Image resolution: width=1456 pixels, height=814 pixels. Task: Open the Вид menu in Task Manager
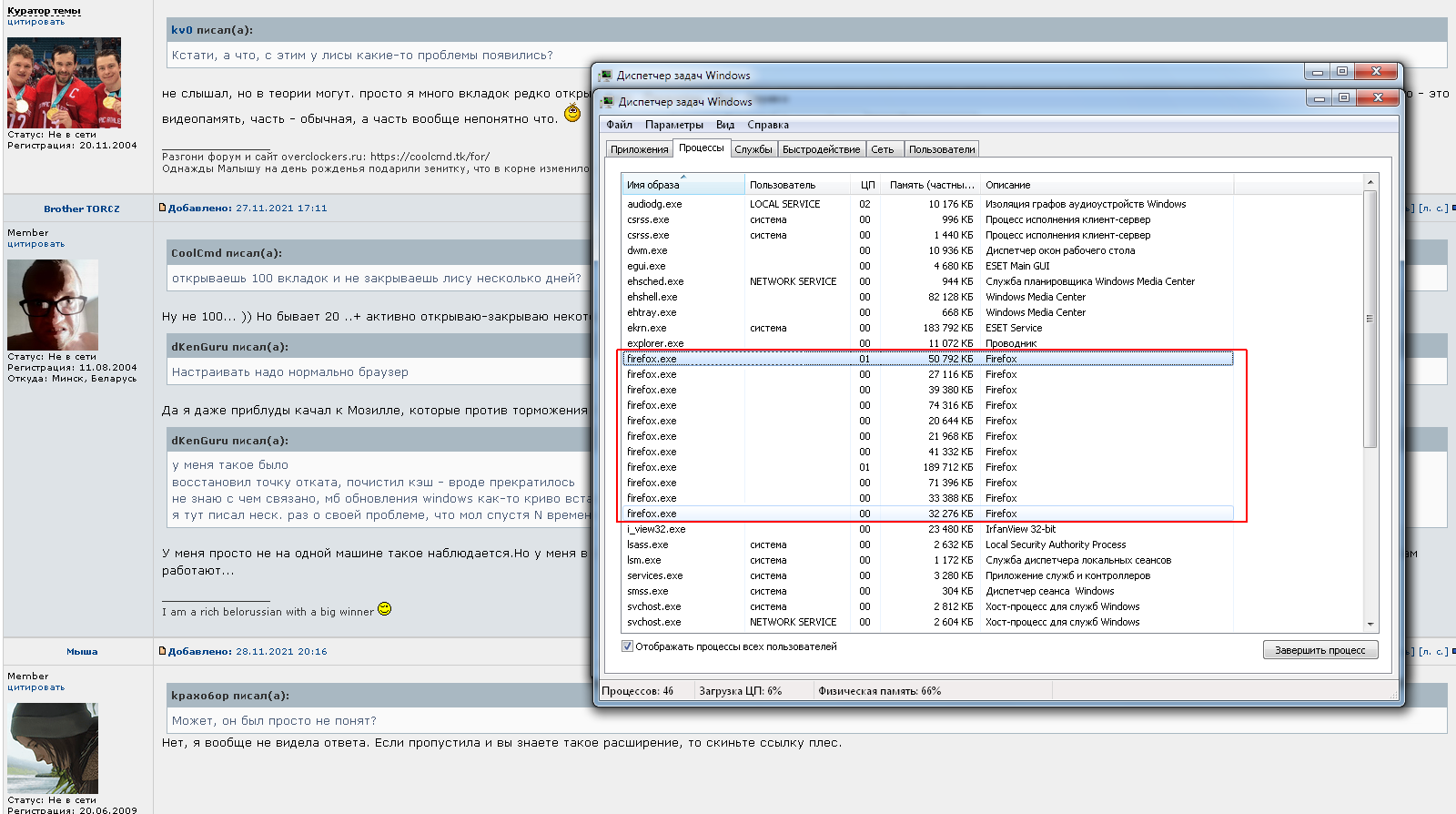point(725,125)
